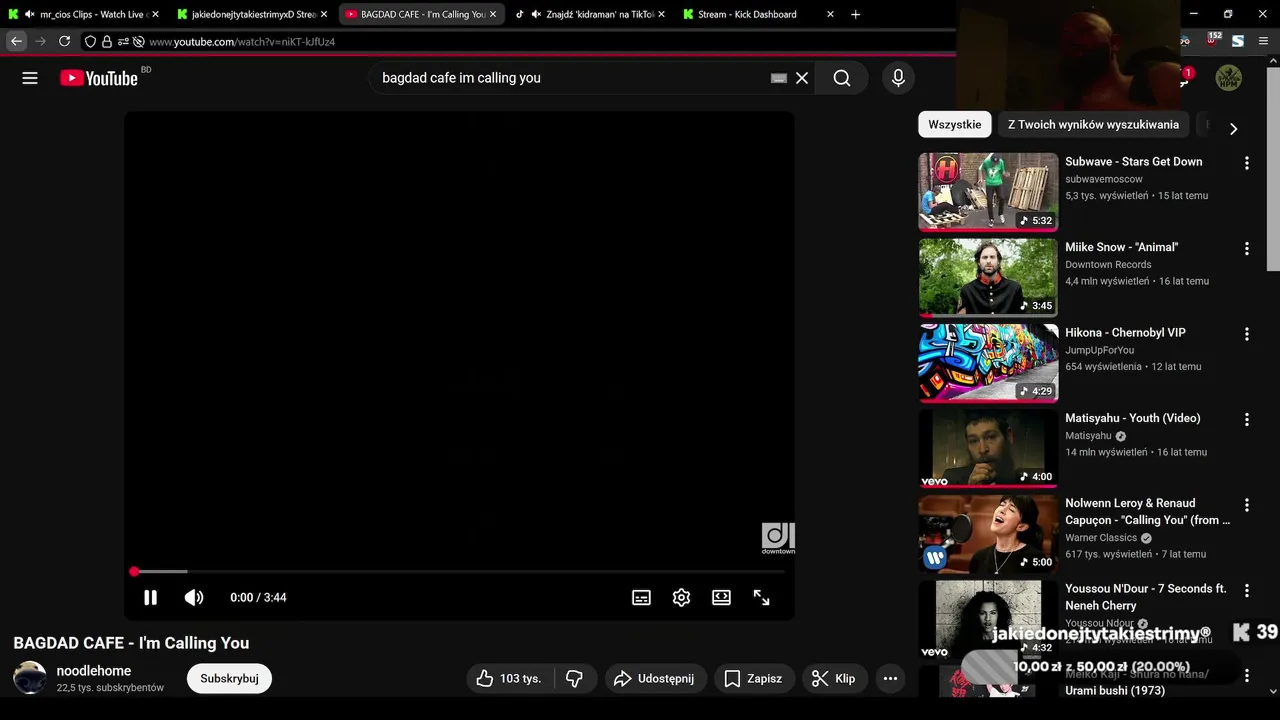Open Subwave - Stars Get Down thumbnail
The width and height of the screenshot is (1280, 720).
click(988, 192)
